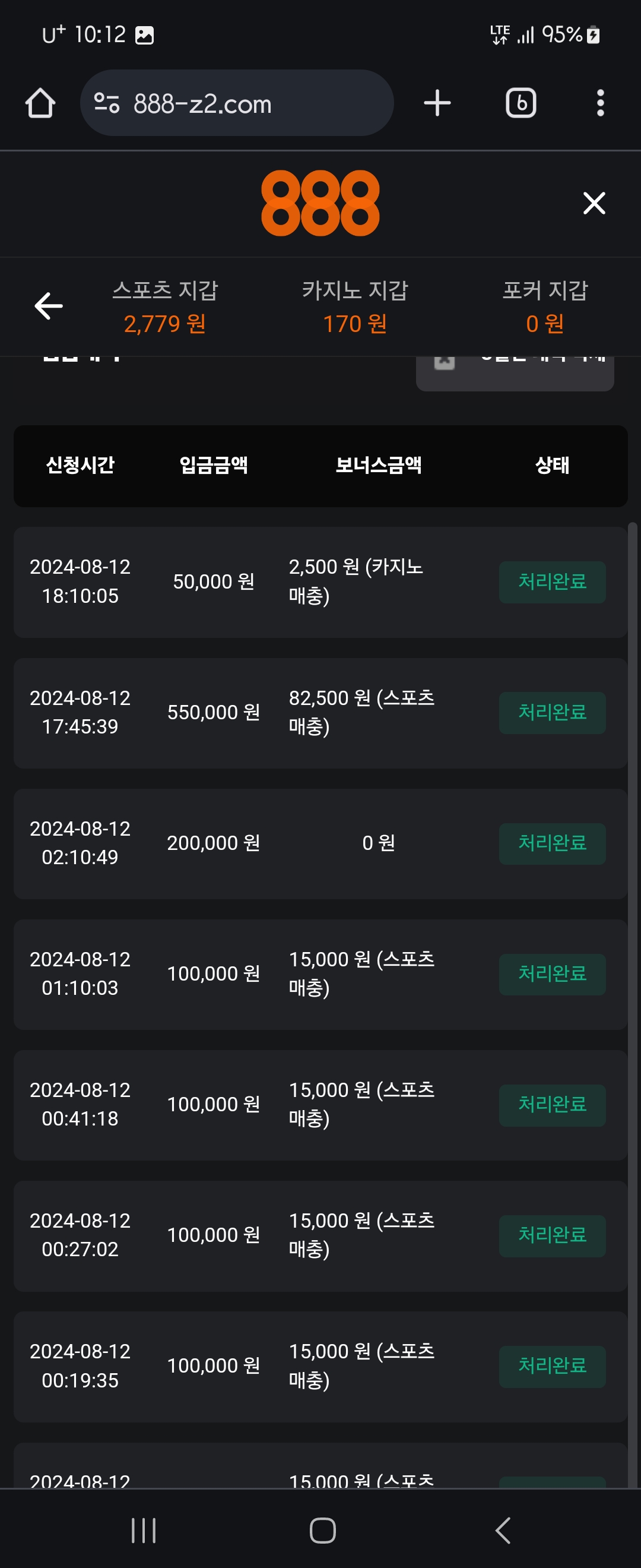
Task: Open site settings icon in address bar
Action: pyautogui.click(x=107, y=103)
